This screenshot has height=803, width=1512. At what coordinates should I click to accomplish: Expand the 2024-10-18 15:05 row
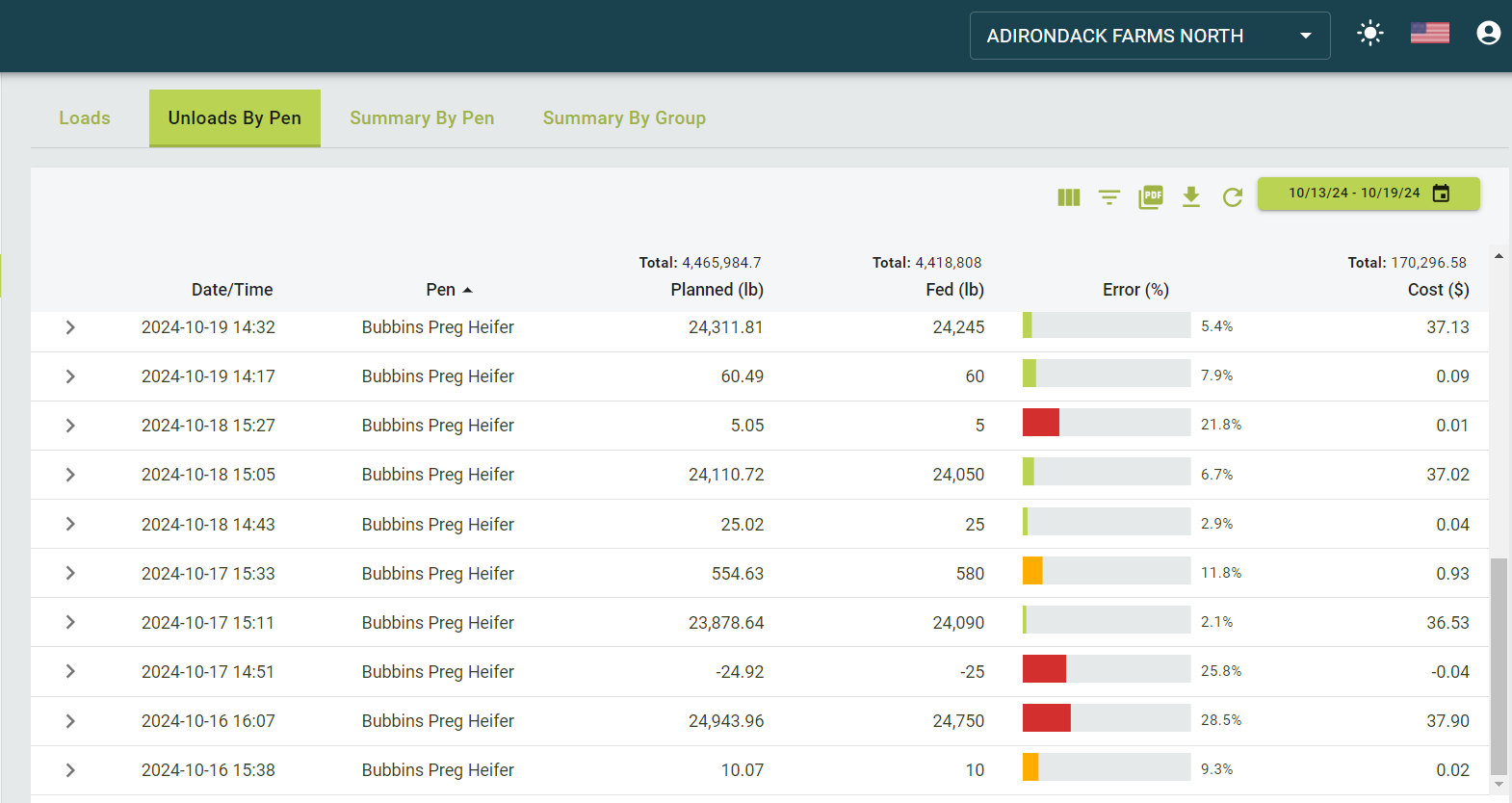coord(70,475)
